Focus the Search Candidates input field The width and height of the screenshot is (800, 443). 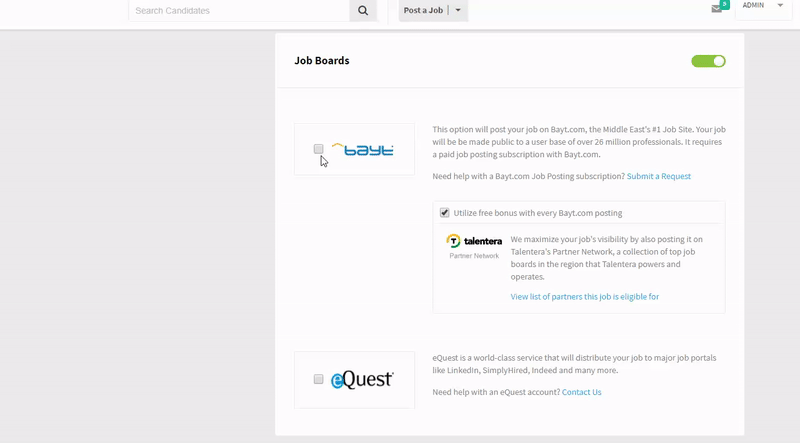[239, 11]
